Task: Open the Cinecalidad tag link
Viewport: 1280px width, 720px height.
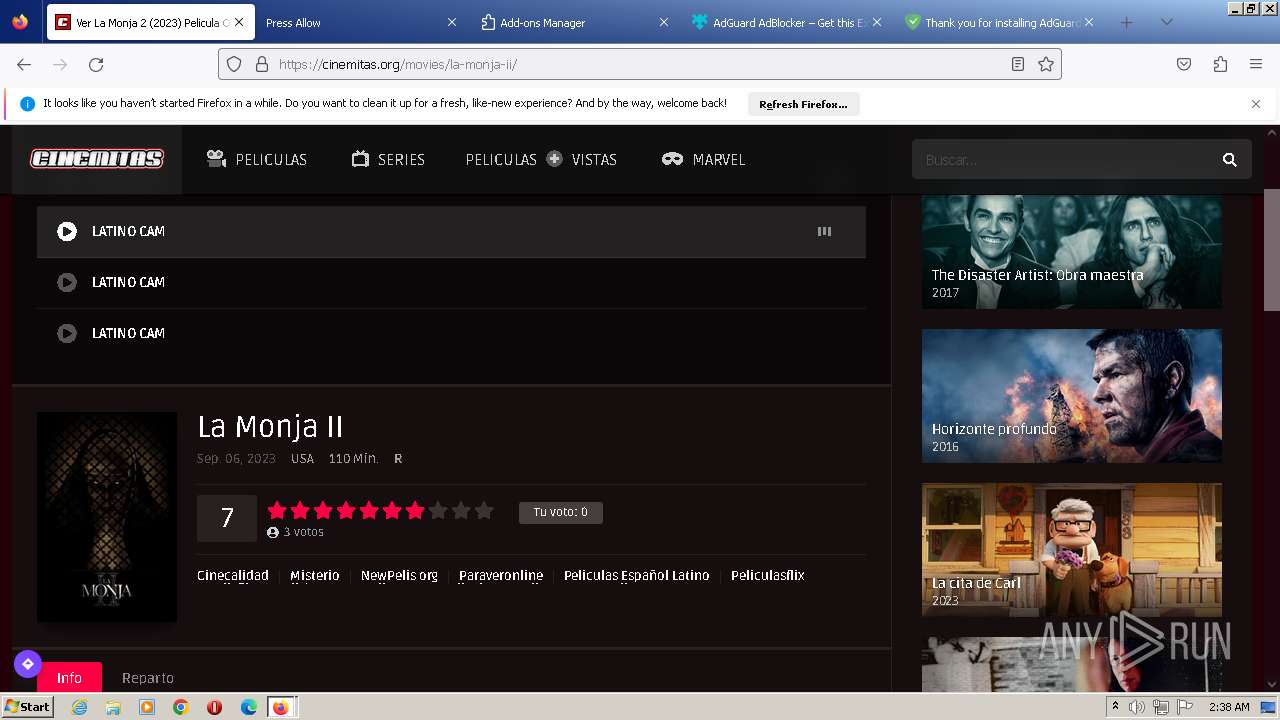Action: [x=233, y=575]
